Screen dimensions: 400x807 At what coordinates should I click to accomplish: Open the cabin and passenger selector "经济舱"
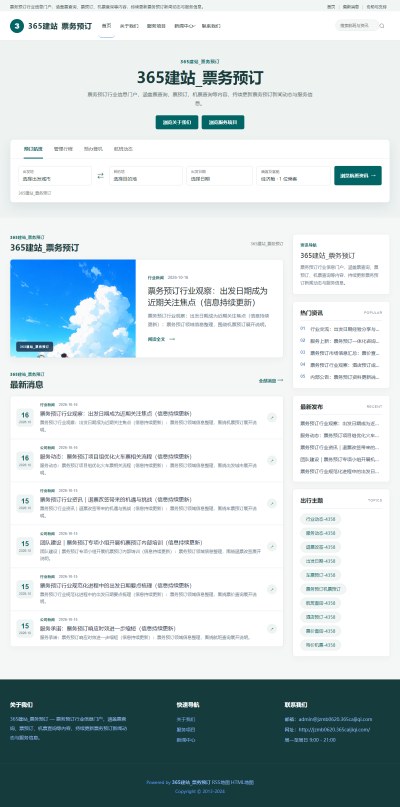click(x=293, y=176)
